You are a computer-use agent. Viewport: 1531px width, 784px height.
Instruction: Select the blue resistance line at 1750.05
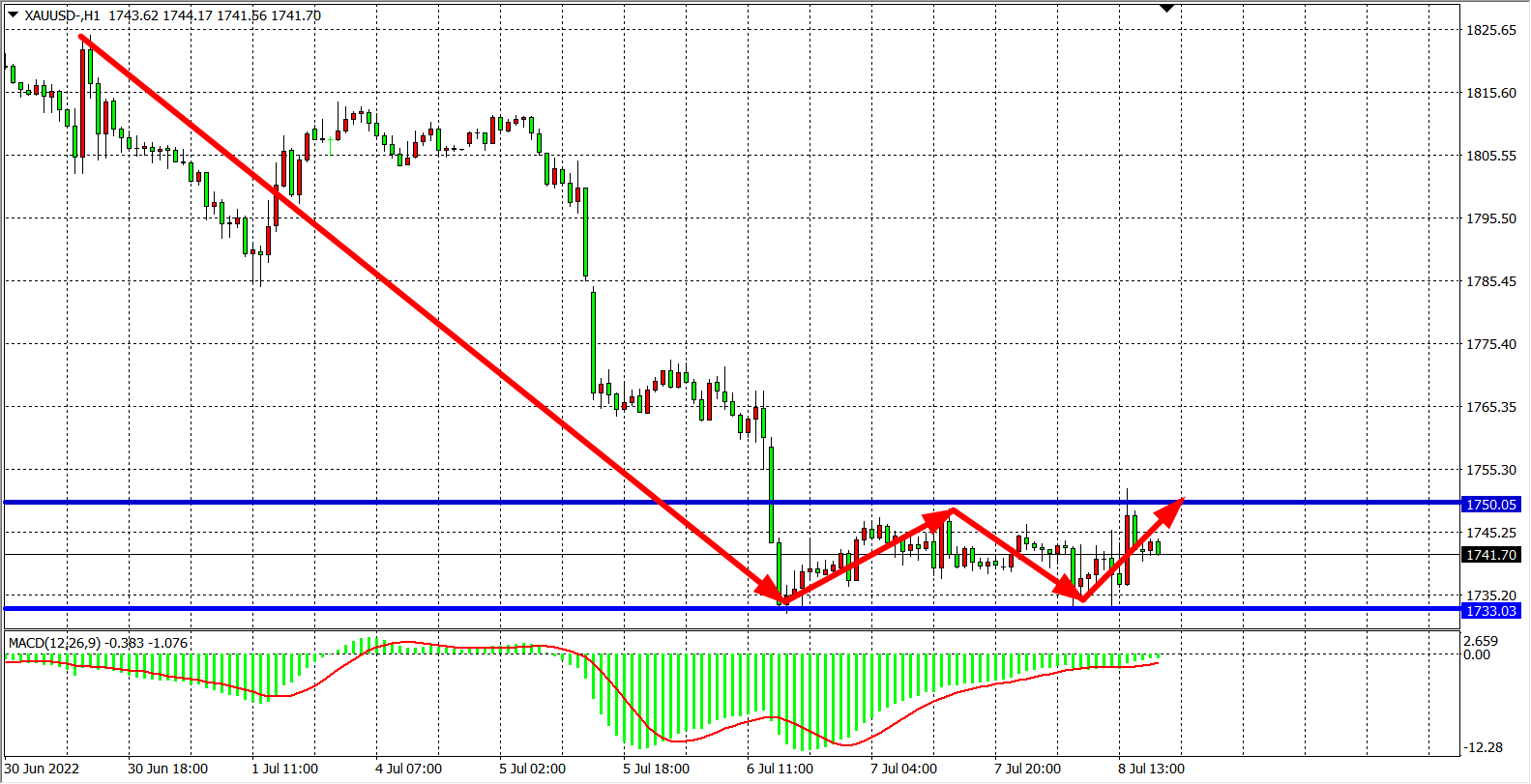(387, 503)
